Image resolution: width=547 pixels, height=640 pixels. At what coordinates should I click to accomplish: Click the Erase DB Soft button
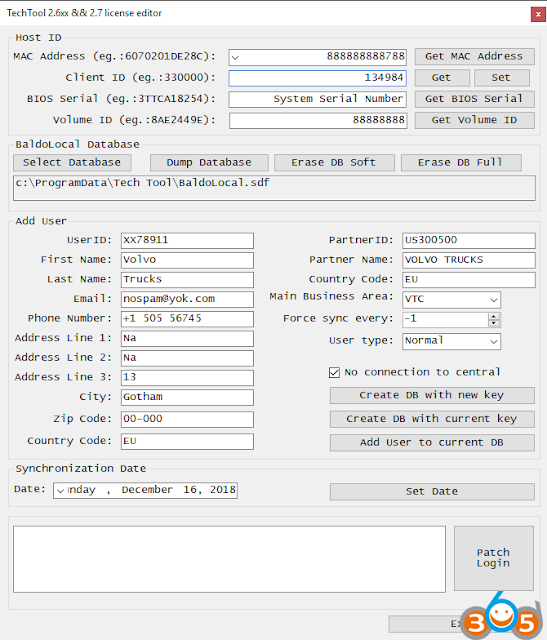[x=334, y=162]
